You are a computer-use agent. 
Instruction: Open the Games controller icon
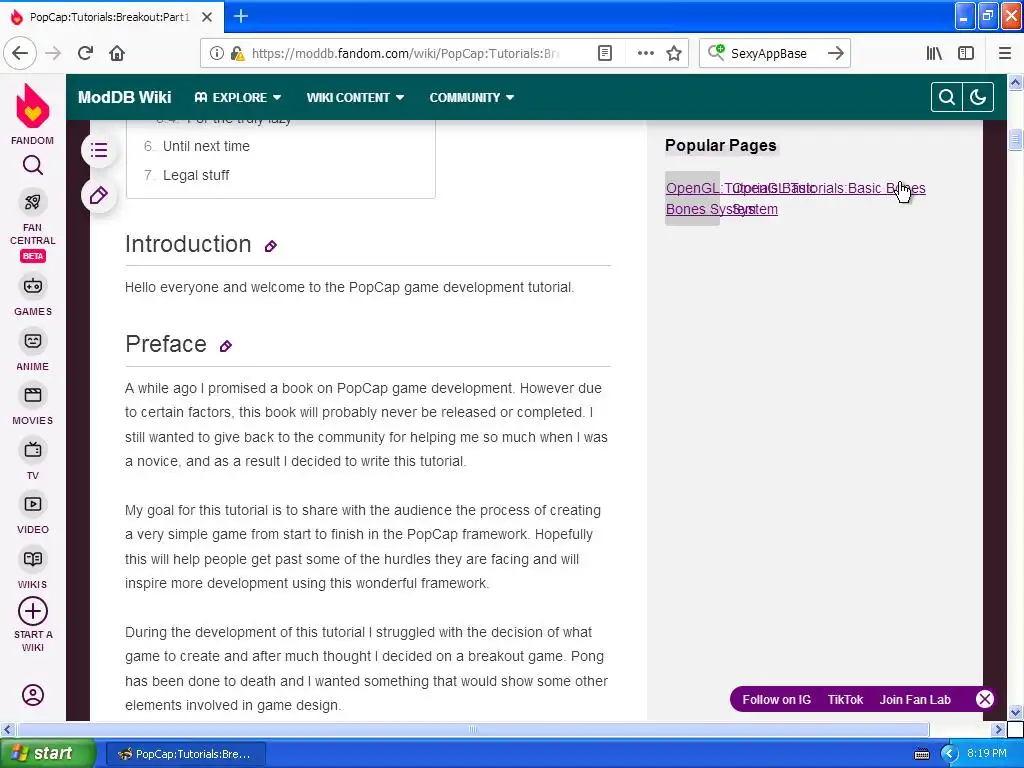tap(33, 286)
